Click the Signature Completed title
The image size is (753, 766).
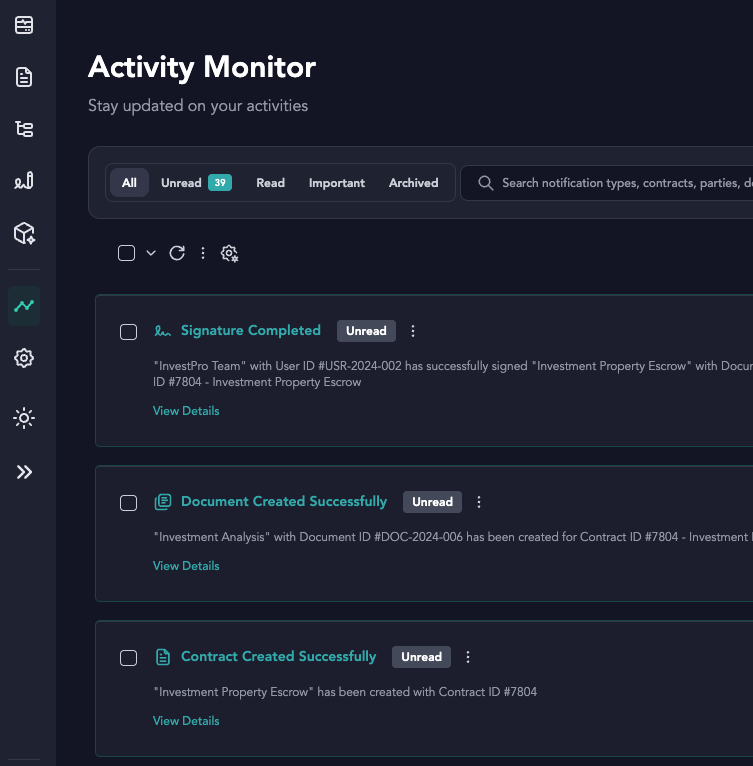point(251,331)
